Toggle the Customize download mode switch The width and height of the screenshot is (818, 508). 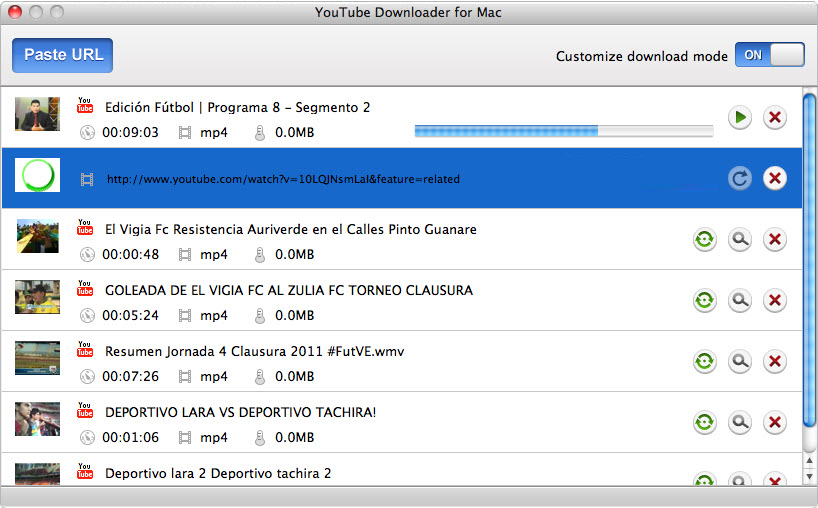click(x=769, y=55)
